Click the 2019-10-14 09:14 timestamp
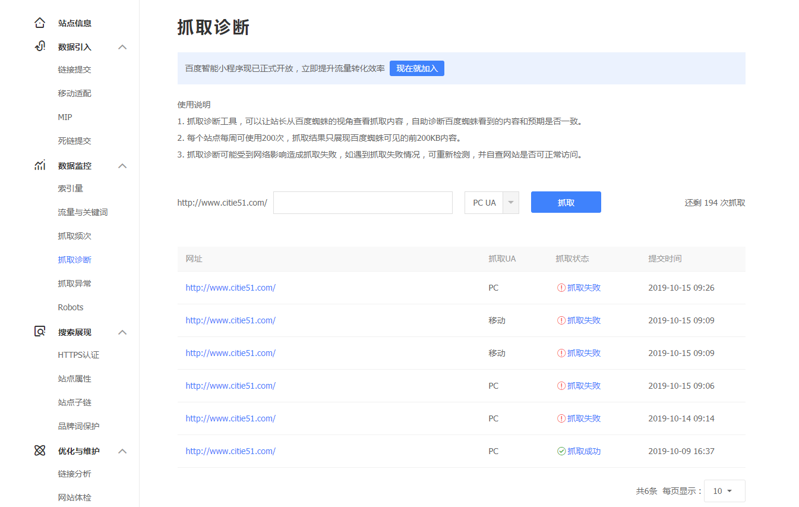This screenshot has height=507, width=799. (681, 418)
